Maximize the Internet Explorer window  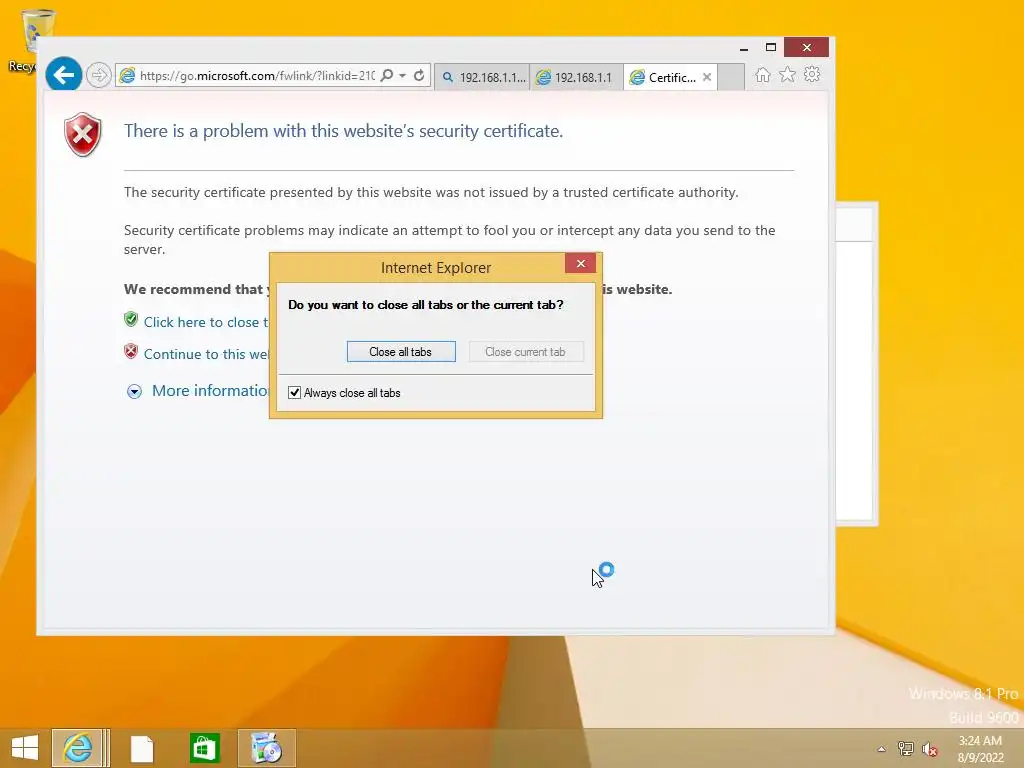[771, 48]
